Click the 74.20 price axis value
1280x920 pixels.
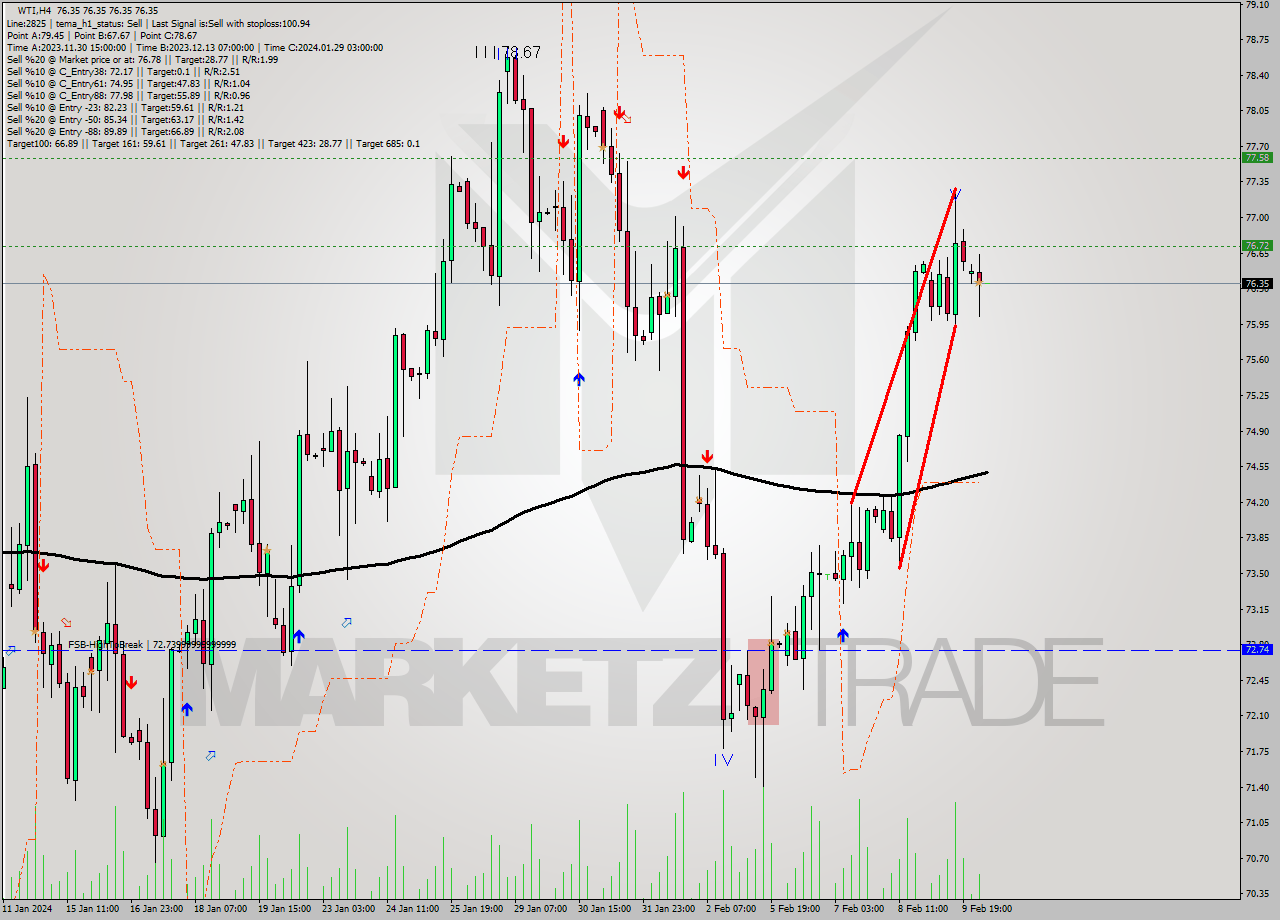[1257, 503]
